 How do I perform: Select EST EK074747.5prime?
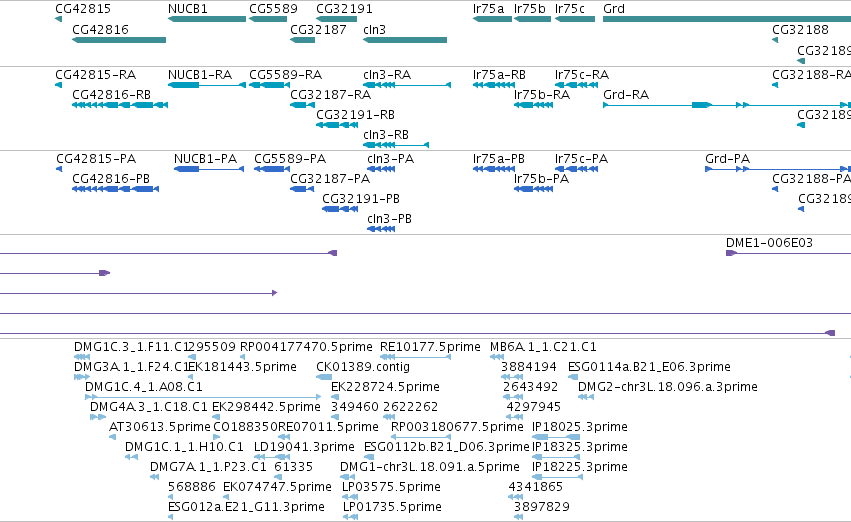click(277, 487)
